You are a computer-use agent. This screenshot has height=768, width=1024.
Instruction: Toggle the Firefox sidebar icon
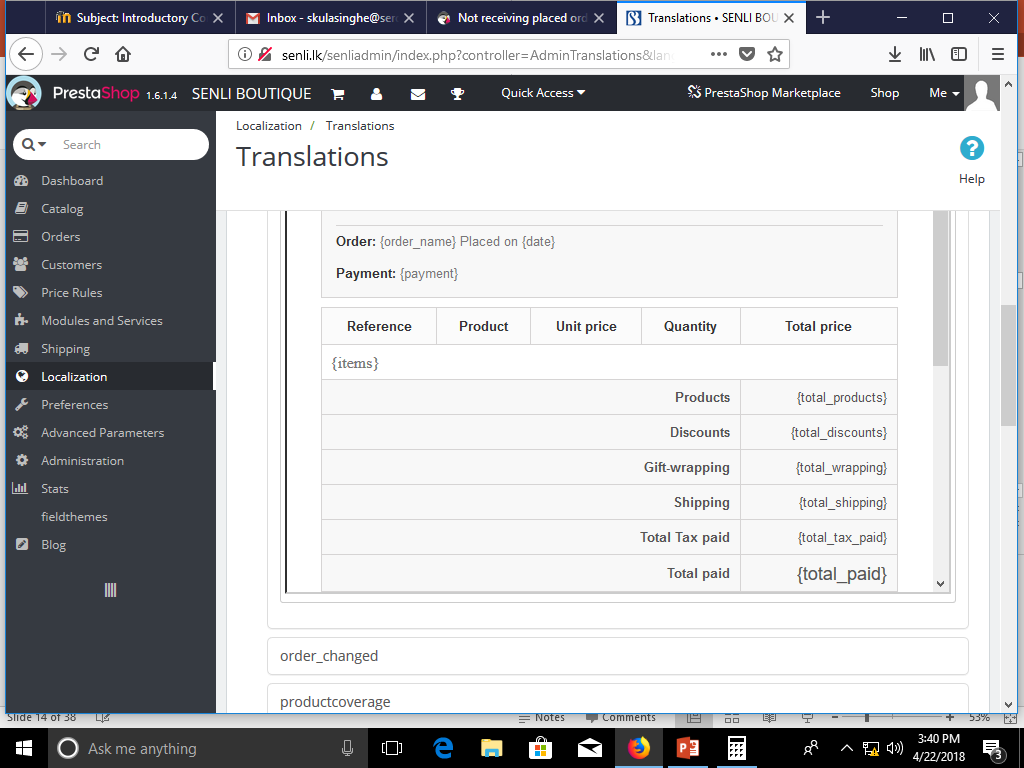coord(959,54)
